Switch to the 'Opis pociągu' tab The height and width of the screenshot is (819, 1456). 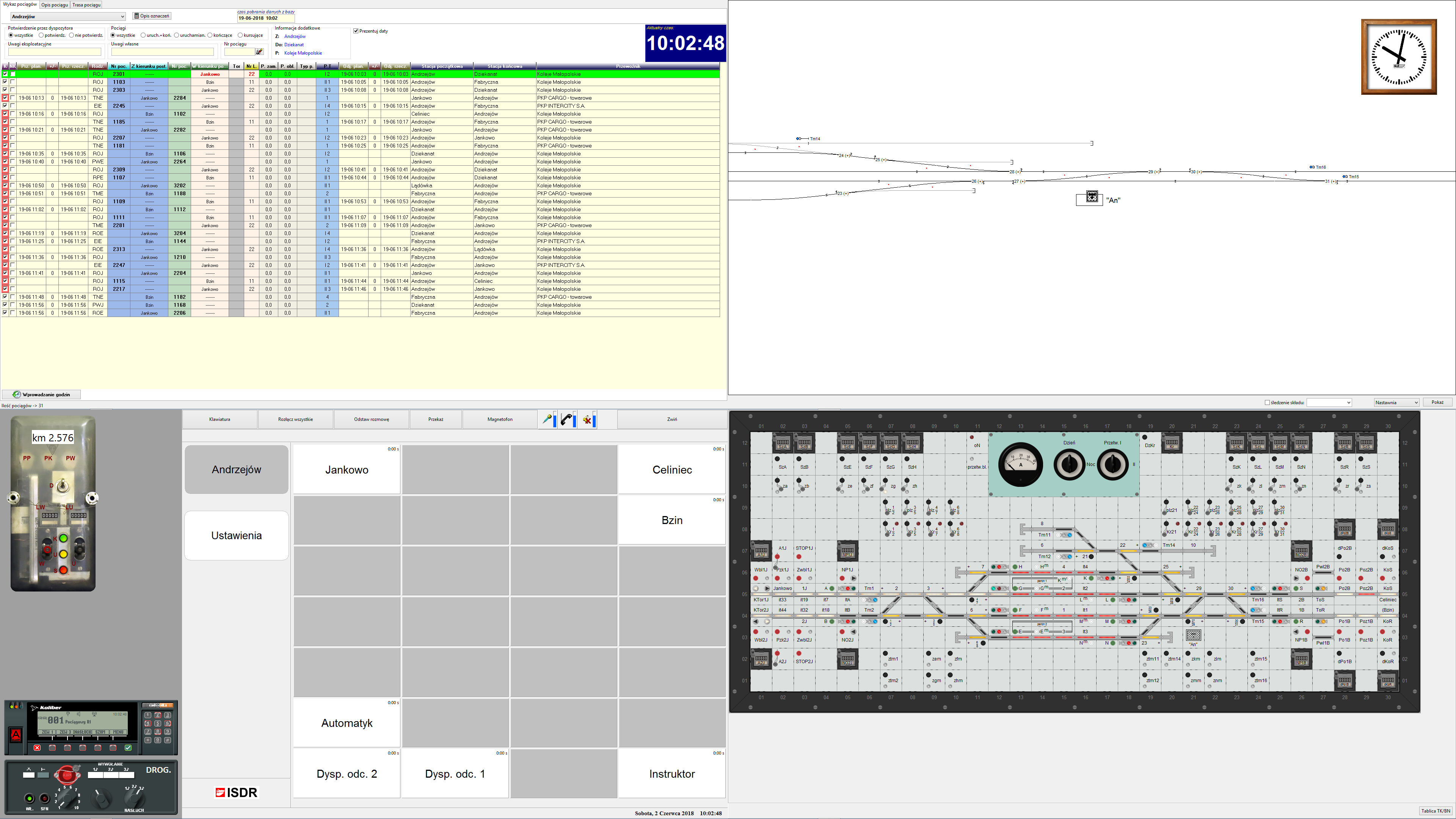(54, 5)
